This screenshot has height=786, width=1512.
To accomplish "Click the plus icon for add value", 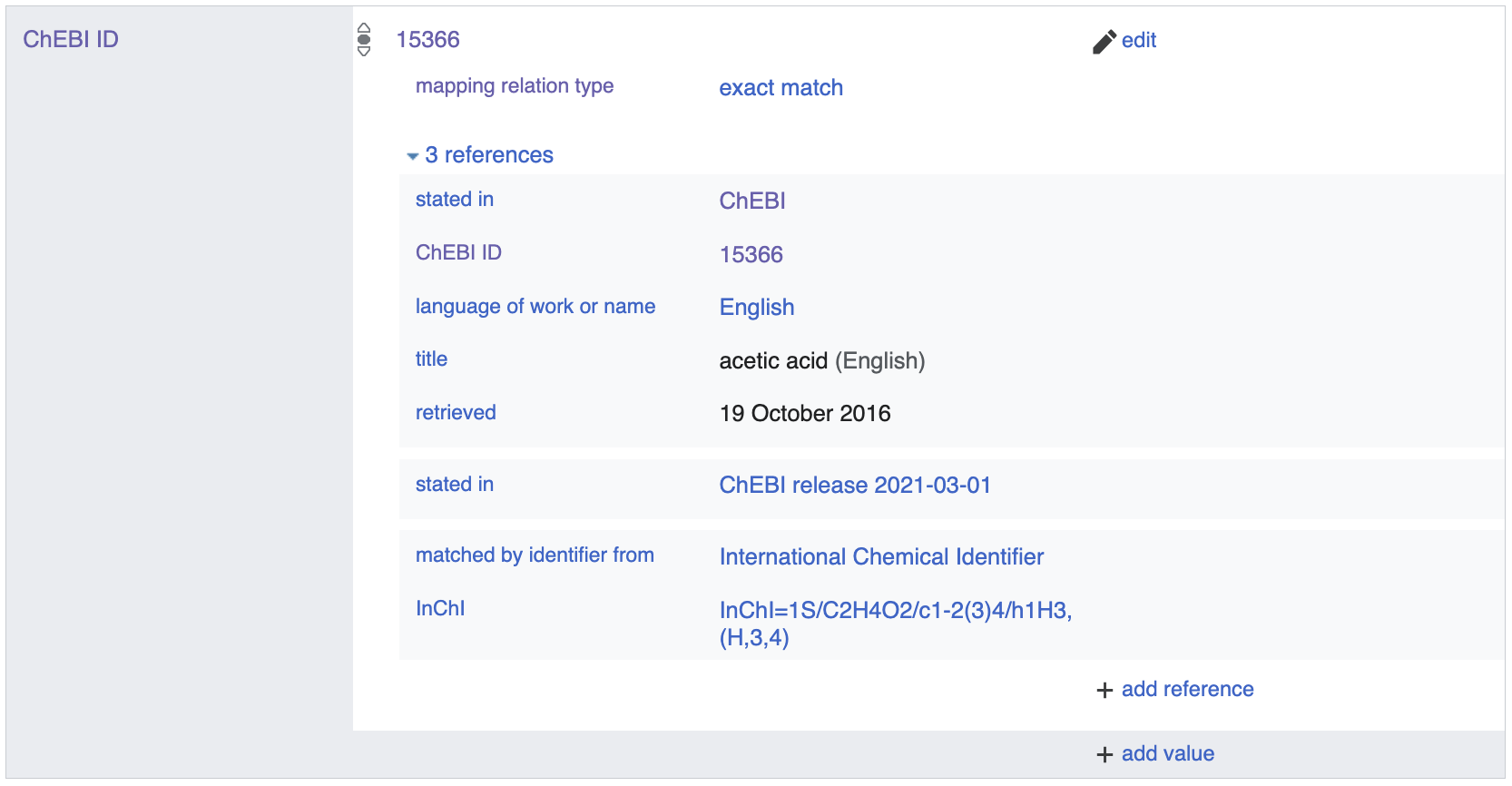I will pos(1105,755).
